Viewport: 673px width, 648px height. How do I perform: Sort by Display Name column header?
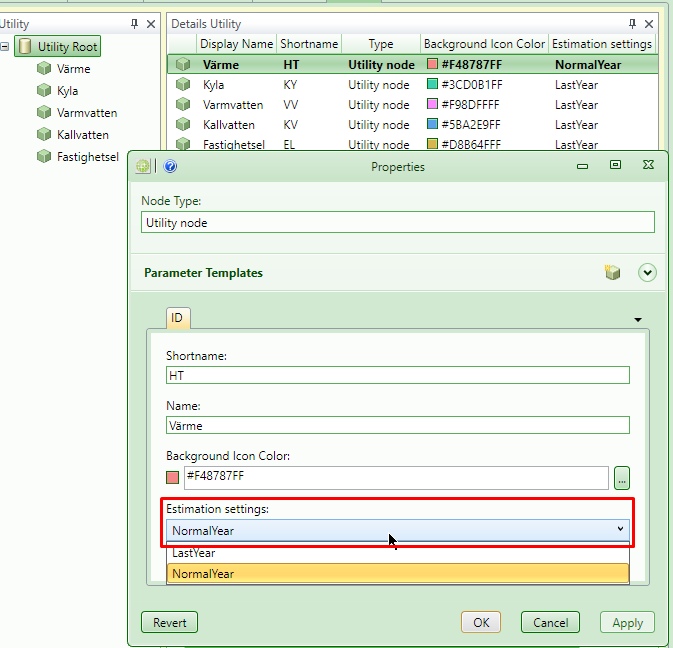pyautogui.click(x=236, y=44)
